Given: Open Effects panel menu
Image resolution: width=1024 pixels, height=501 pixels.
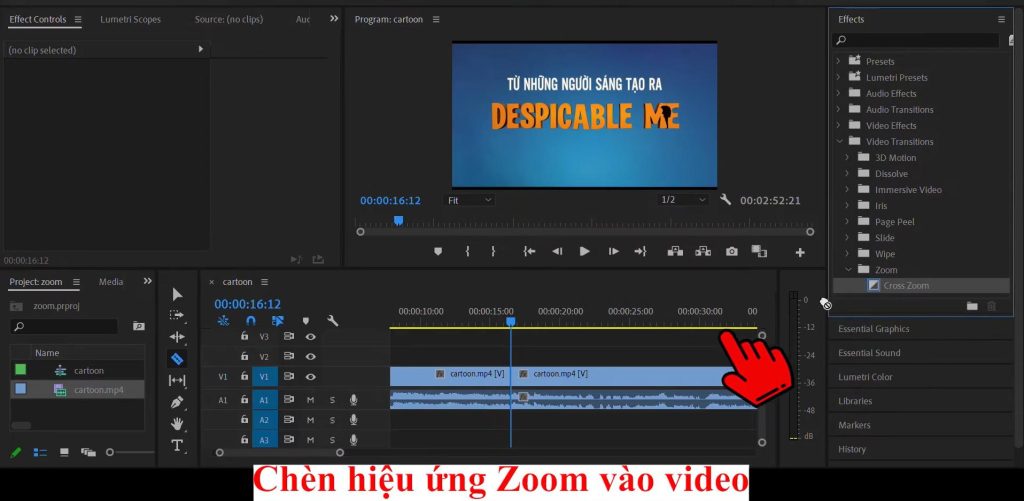Looking at the screenshot, I should (x=1001, y=20).
